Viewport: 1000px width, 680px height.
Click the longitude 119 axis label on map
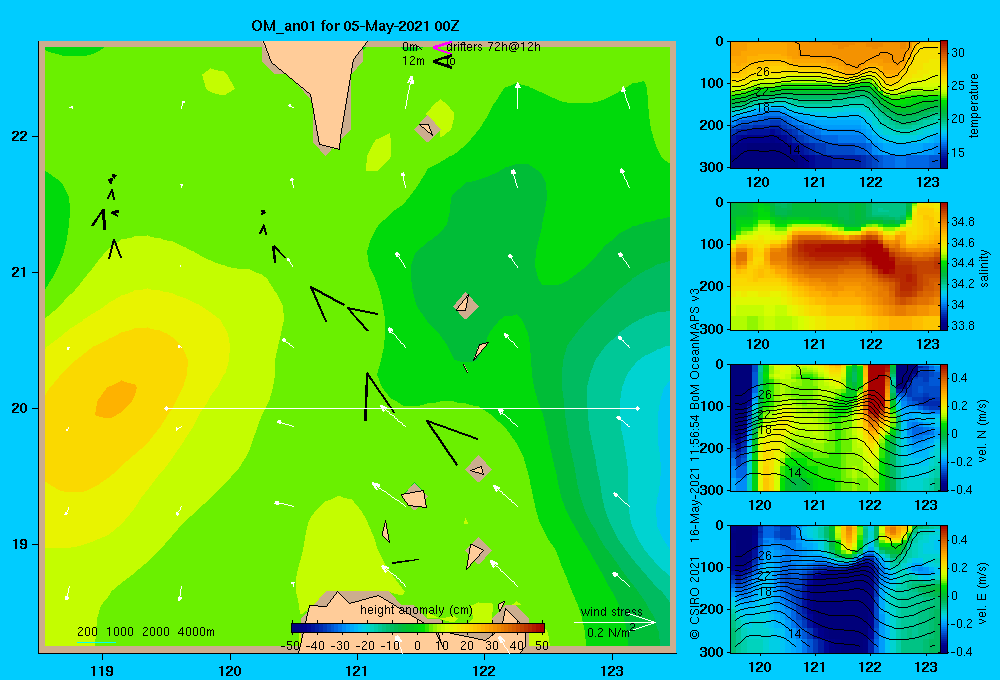(x=102, y=670)
